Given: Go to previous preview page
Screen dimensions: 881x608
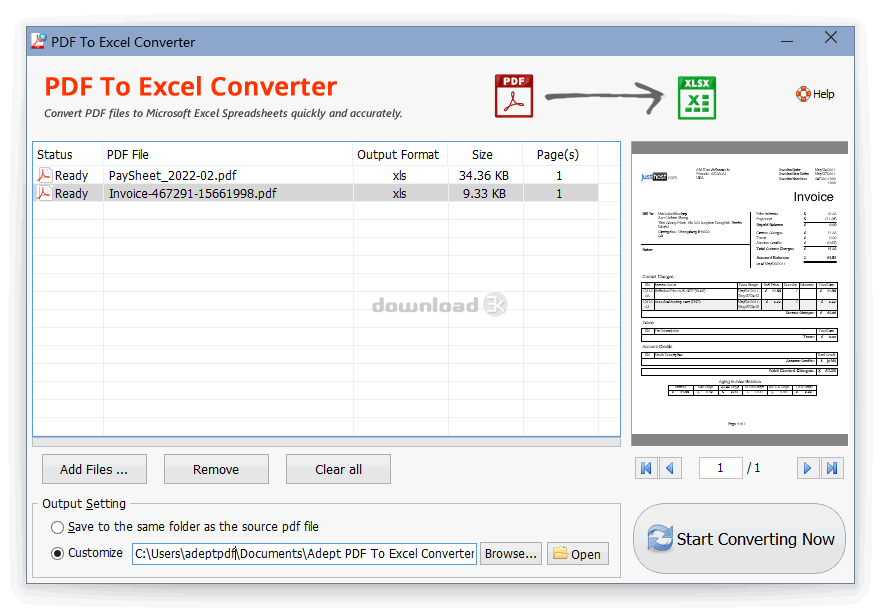Looking at the screenshot, I should click(670, 468).
